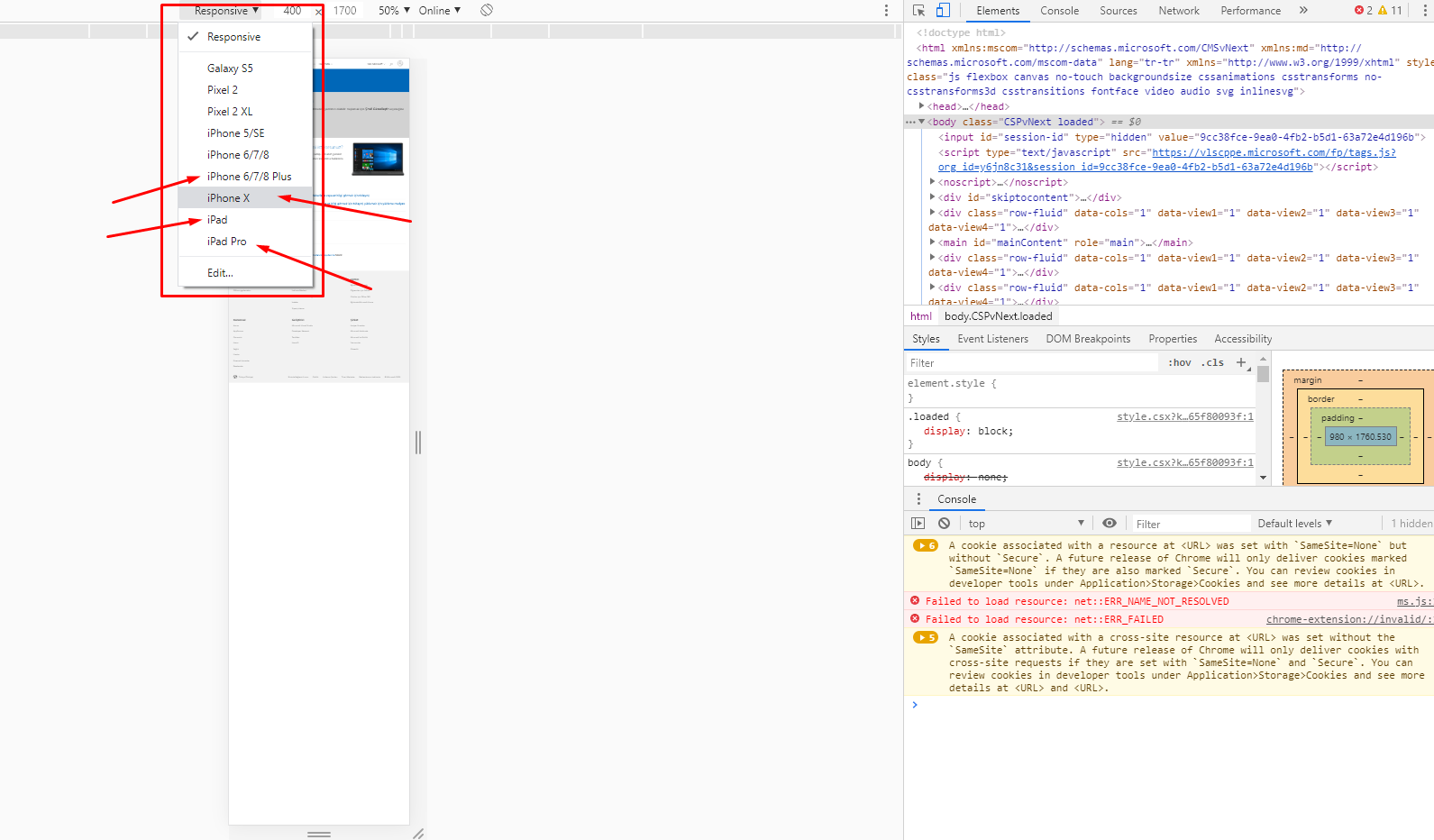This screenshot has width=1434, height=840.
Task: Choose iPhone X from the device list
Action: (x=245, y=198)
